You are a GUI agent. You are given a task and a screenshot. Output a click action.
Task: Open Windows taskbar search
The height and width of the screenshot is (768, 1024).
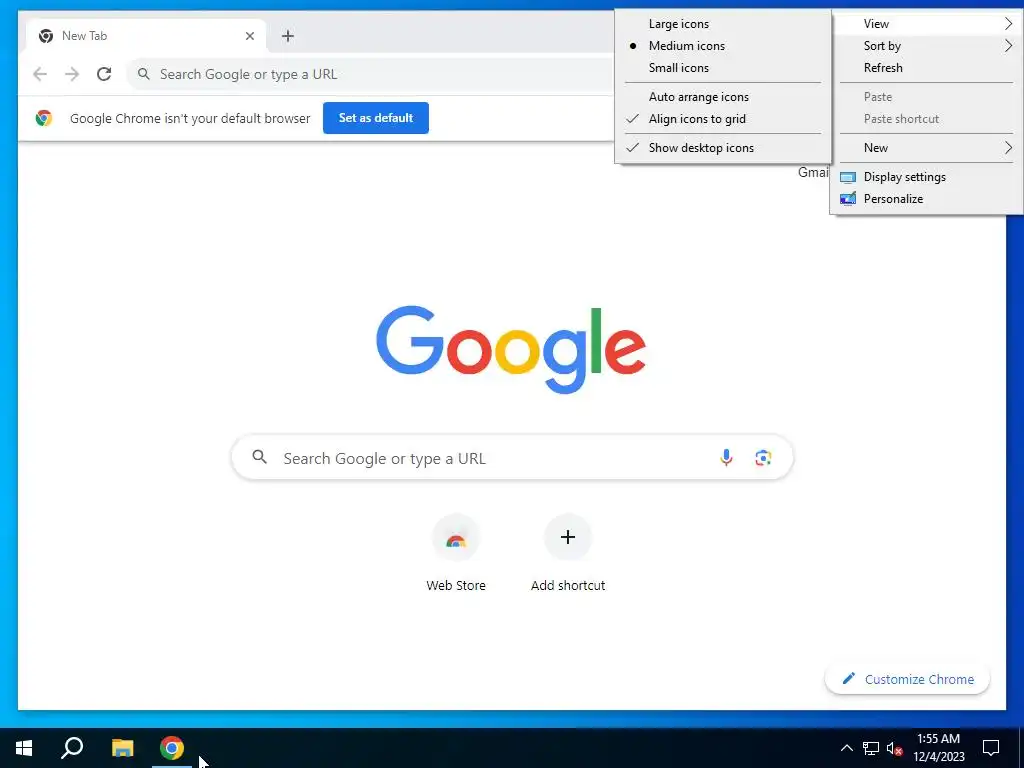pyautogui.click(x=72, y=748)
